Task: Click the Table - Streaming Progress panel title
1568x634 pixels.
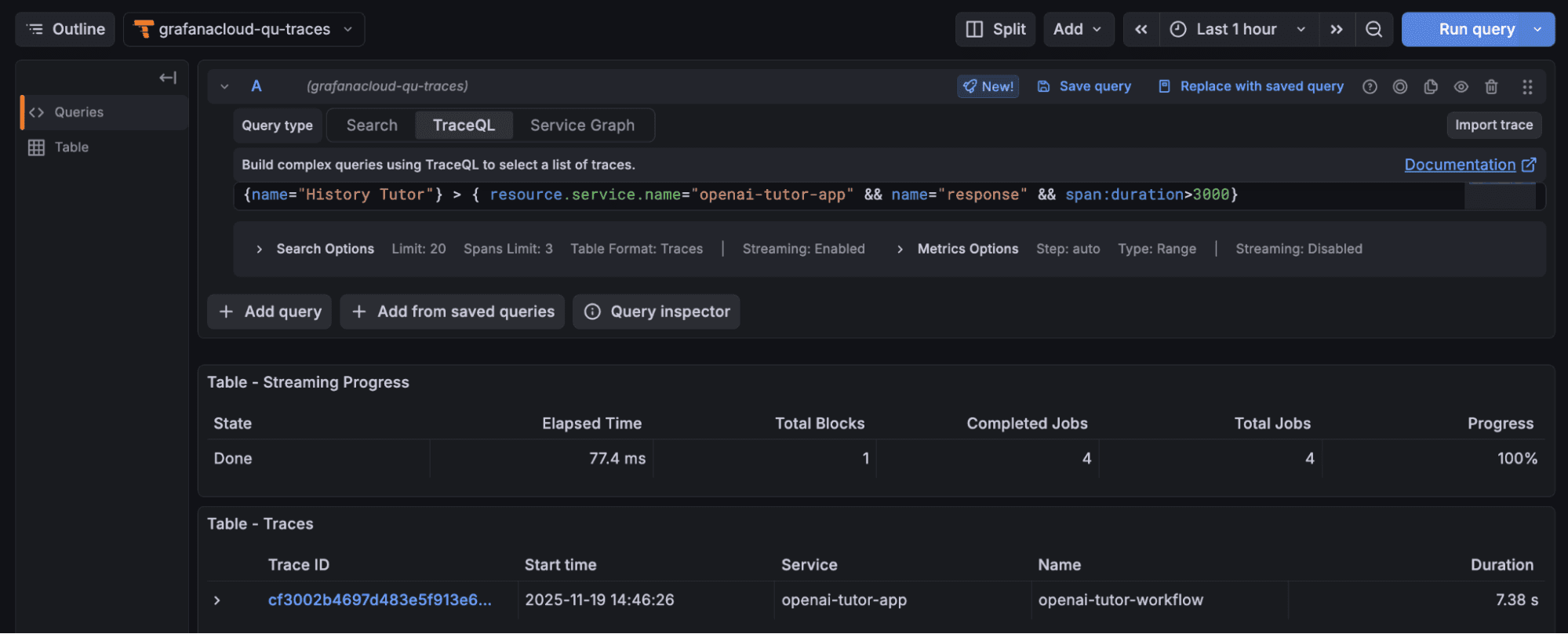Action: [x=307, y=383]
